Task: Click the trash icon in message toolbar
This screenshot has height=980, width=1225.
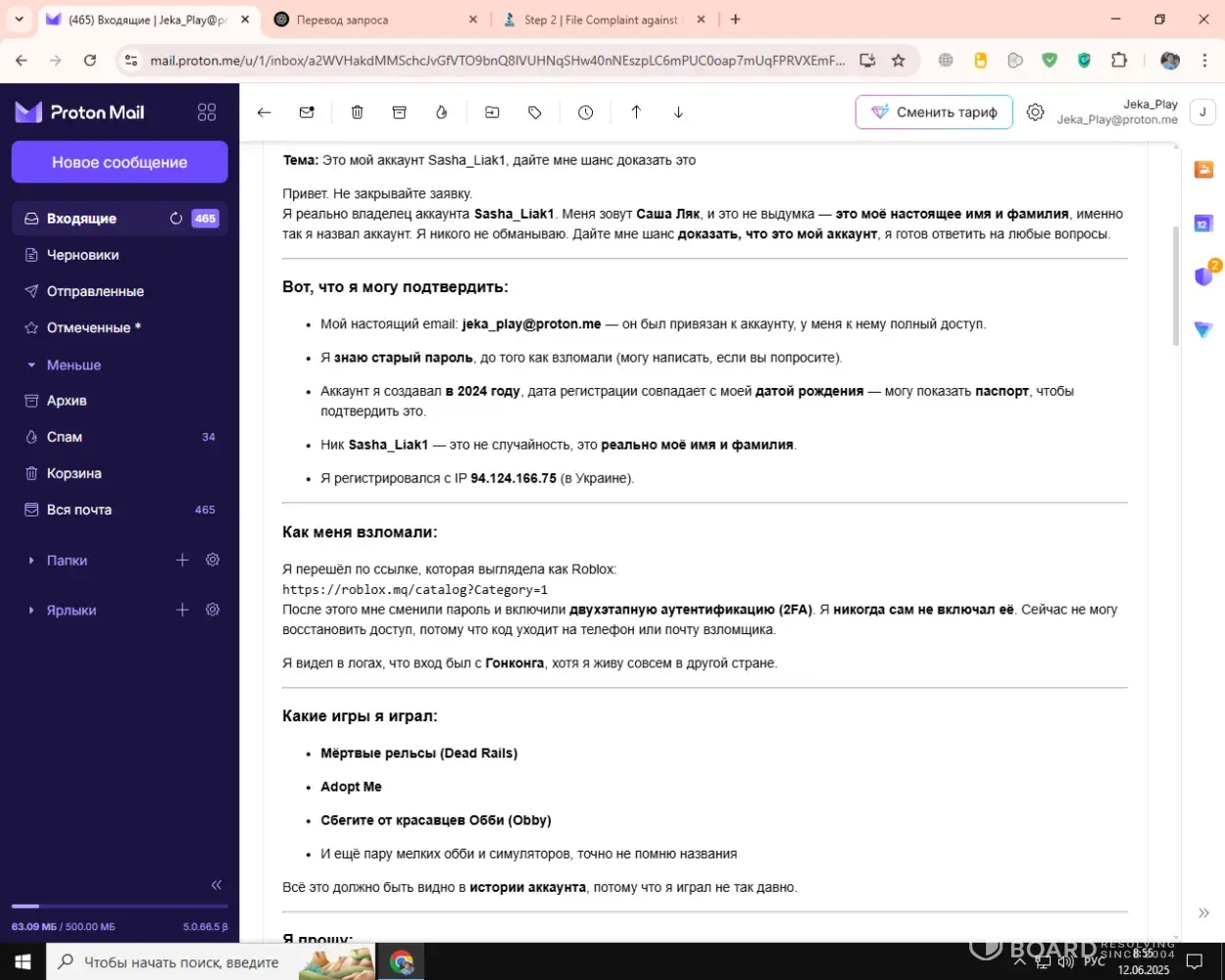Action: 357,113
